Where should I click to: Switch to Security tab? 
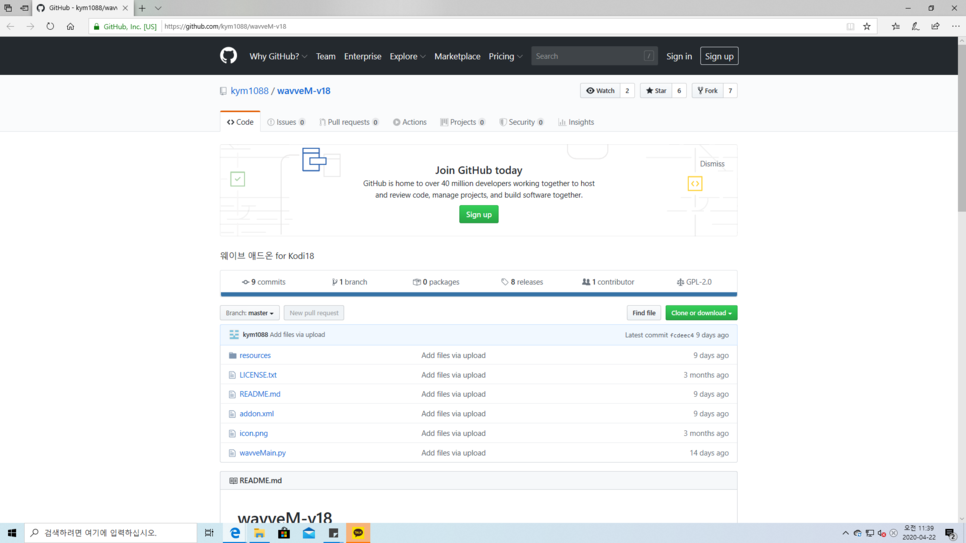[521, 122]
